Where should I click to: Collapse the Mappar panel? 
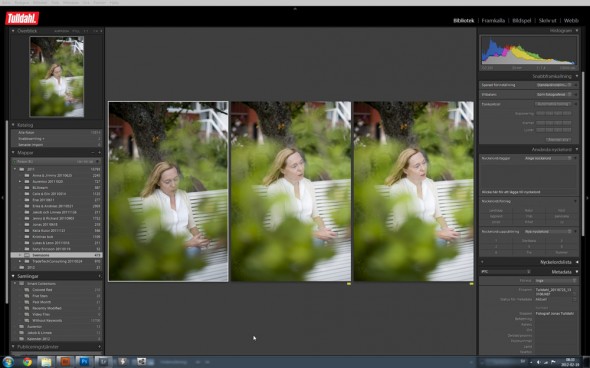point(13,152)
